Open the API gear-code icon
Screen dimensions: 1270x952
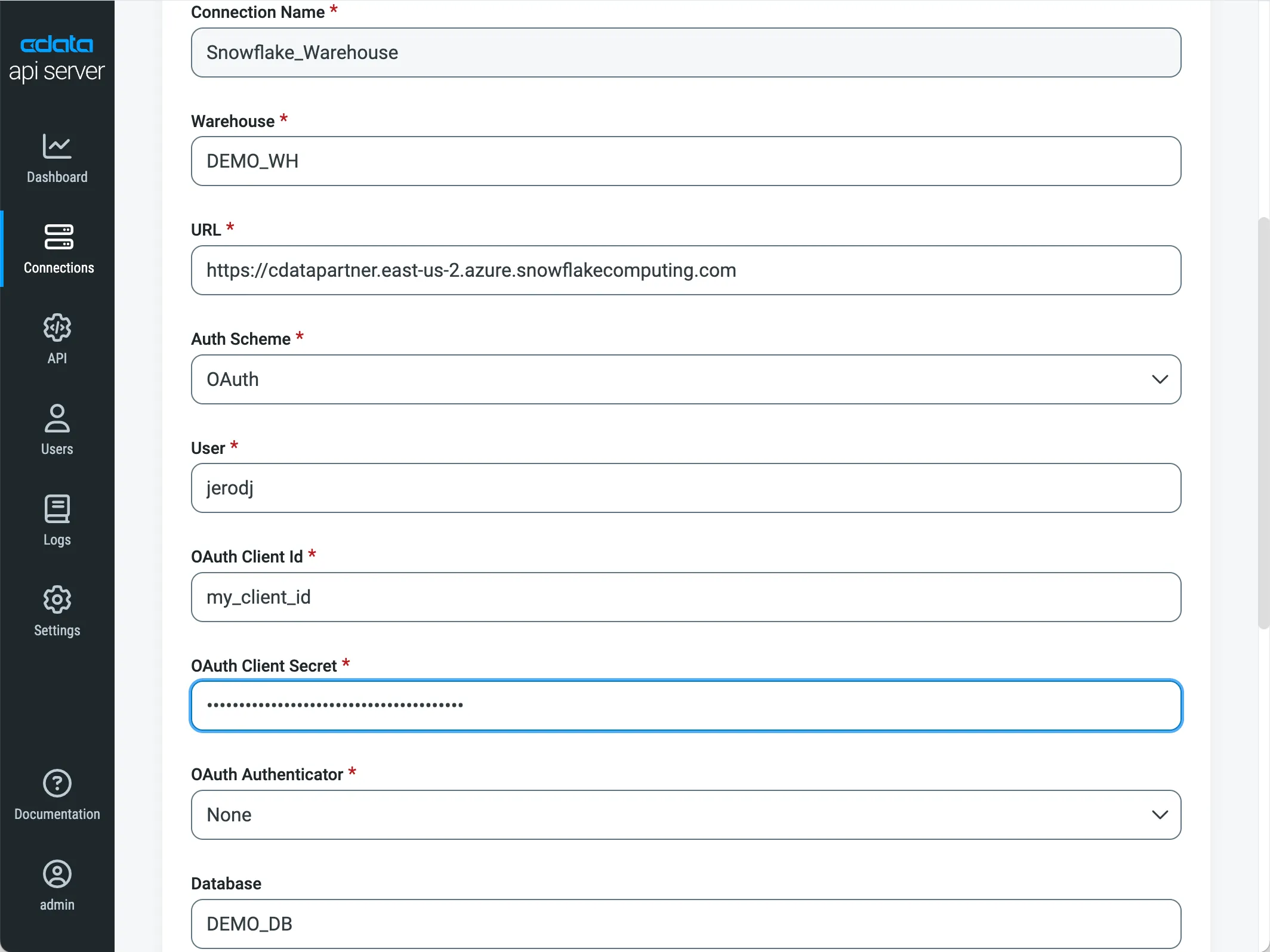[57, 327]
